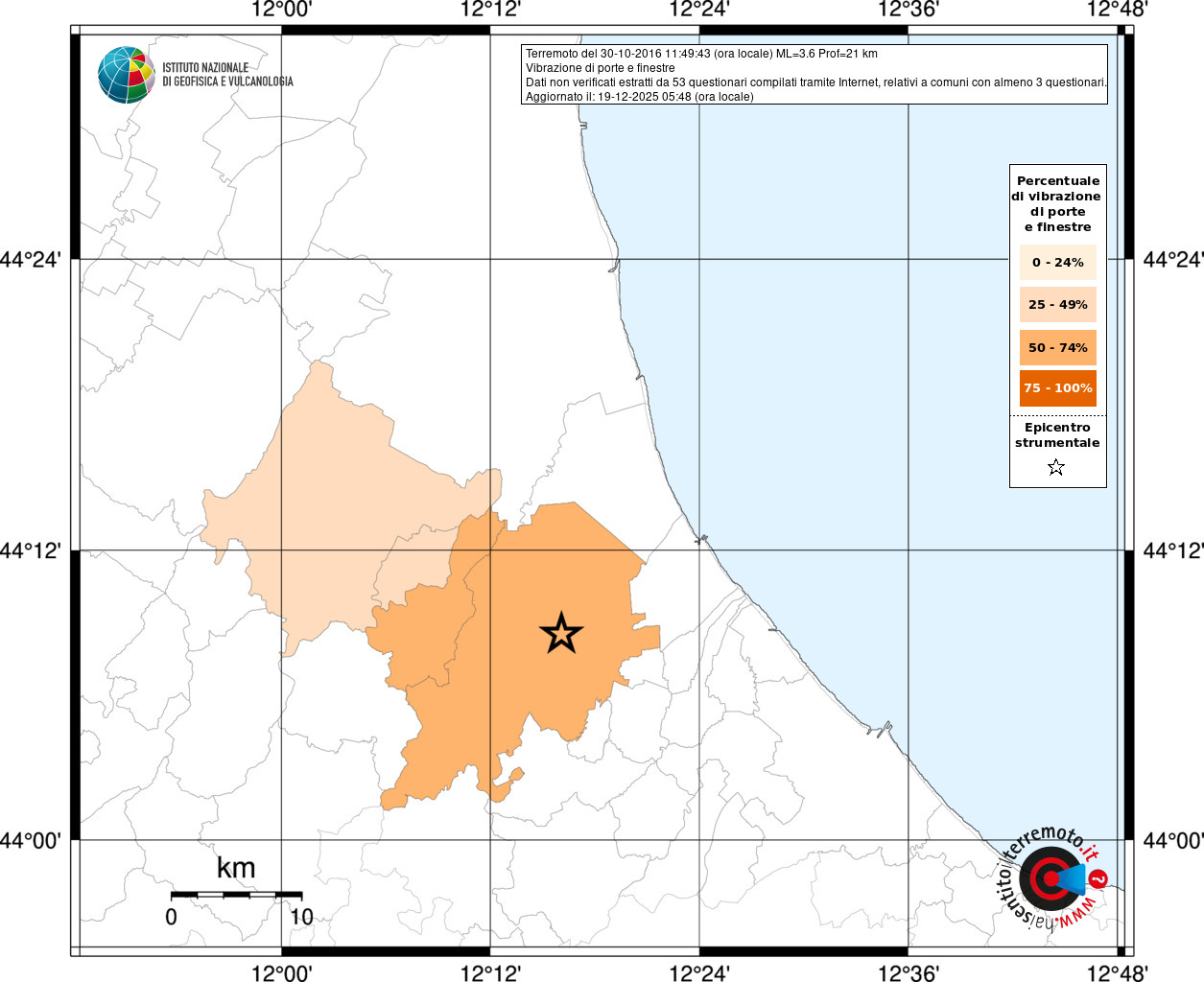Select the 50 - 74% legend swatch
Screen dimensions: 1204x982
pyautogui.click(x=1058, y=347)
